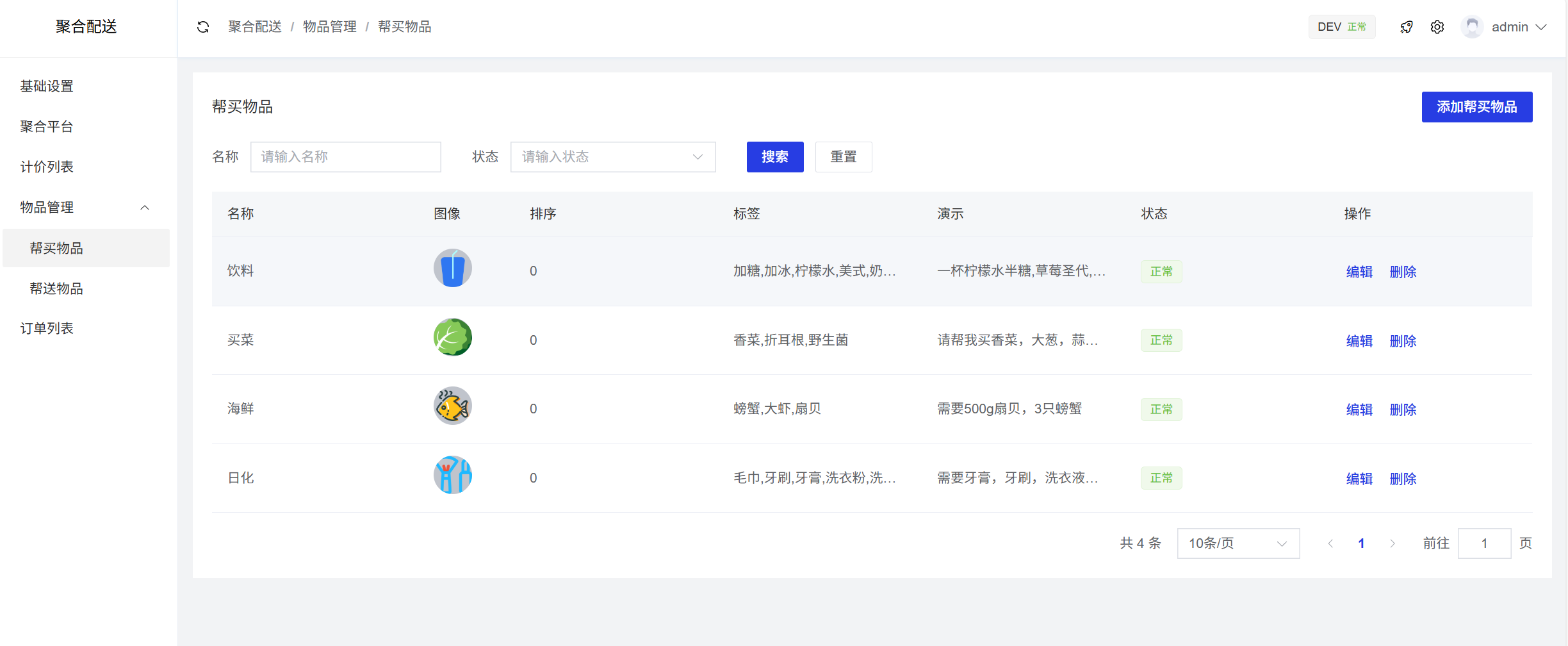Click the 添加帮买物品 button
1568x646 pixels.
(1476, 107)
